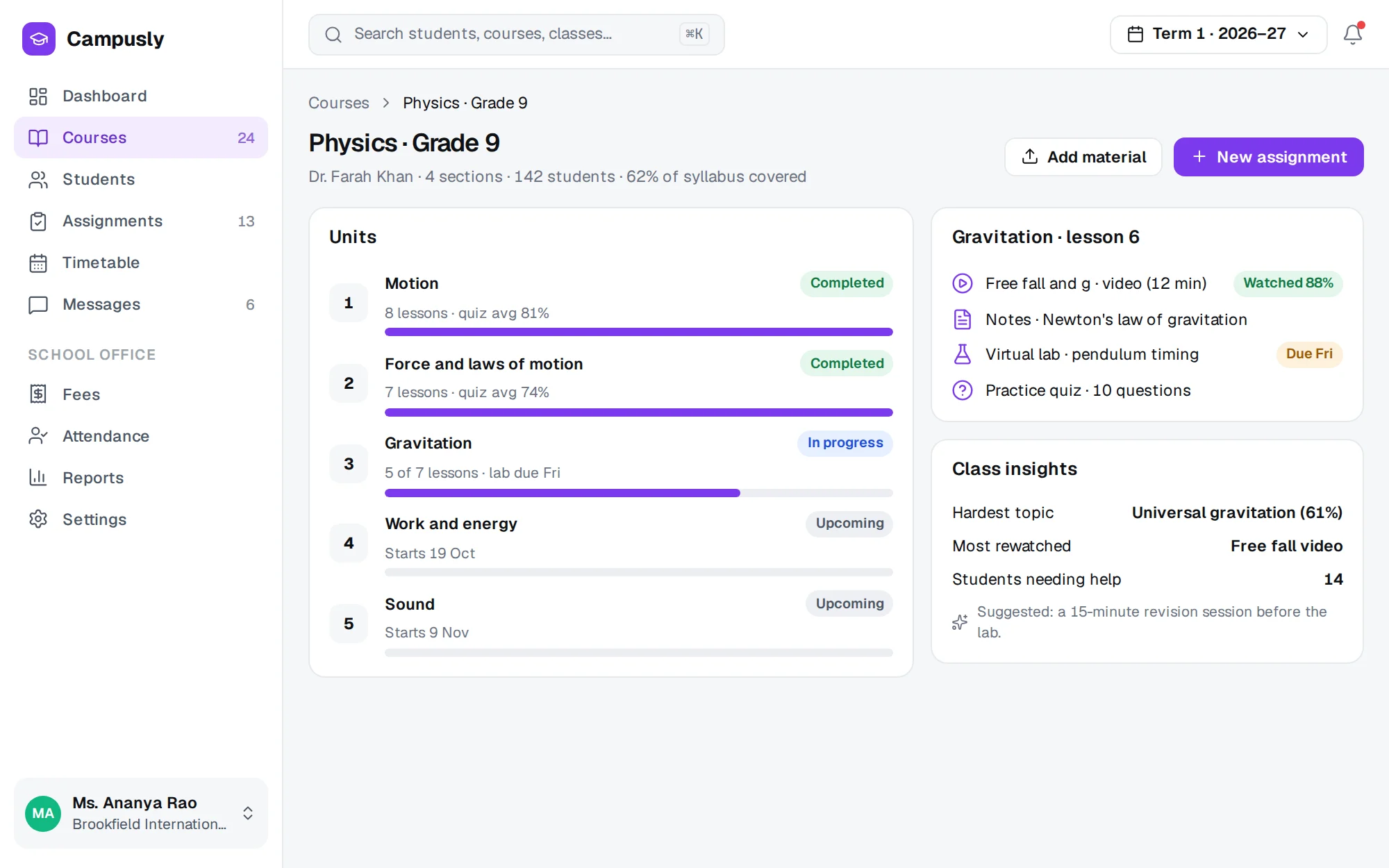Click the Settings gear icon
The height and width of the screenshot is (868, 1389).
pyautogui.click(x=38, y=519)
